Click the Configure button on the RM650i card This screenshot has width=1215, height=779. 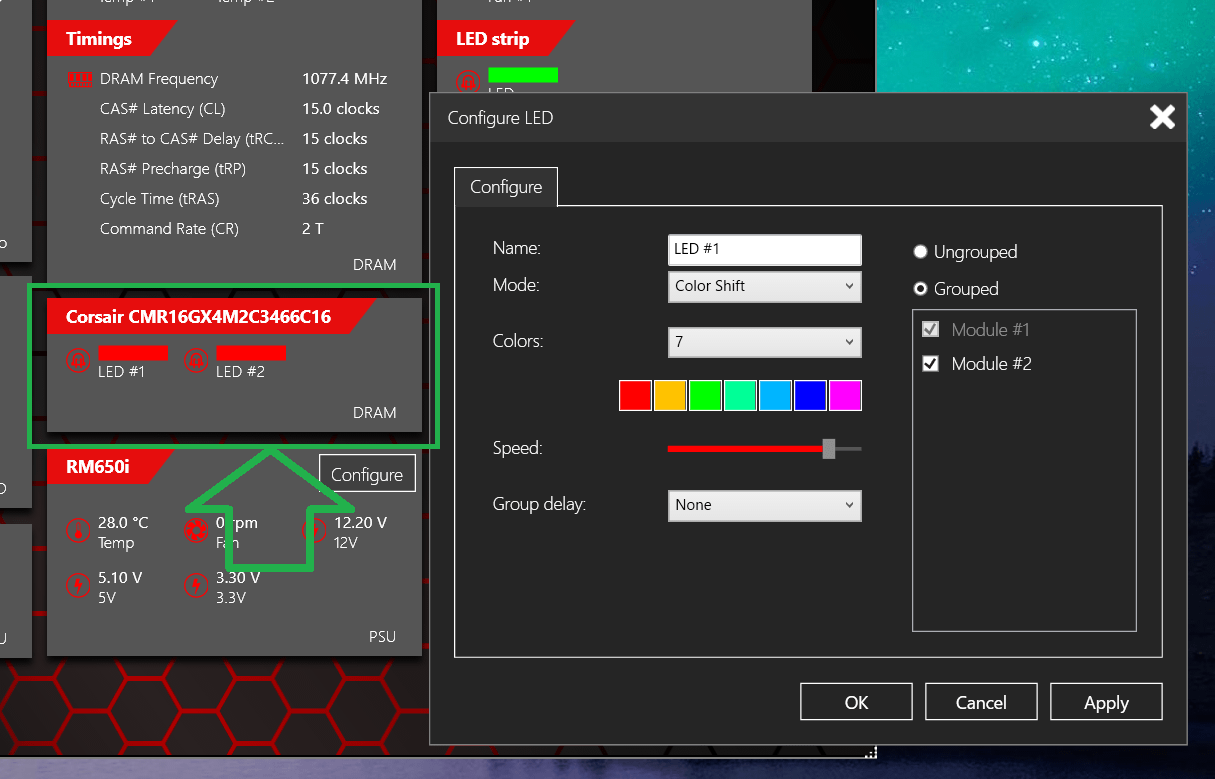coord(367,474)
